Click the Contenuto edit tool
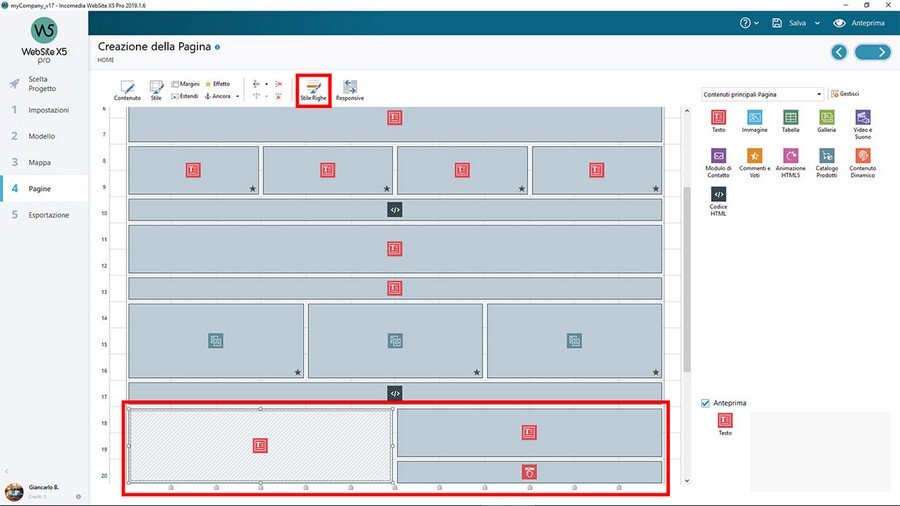This screenshot has width=900, height=506. 127,90
